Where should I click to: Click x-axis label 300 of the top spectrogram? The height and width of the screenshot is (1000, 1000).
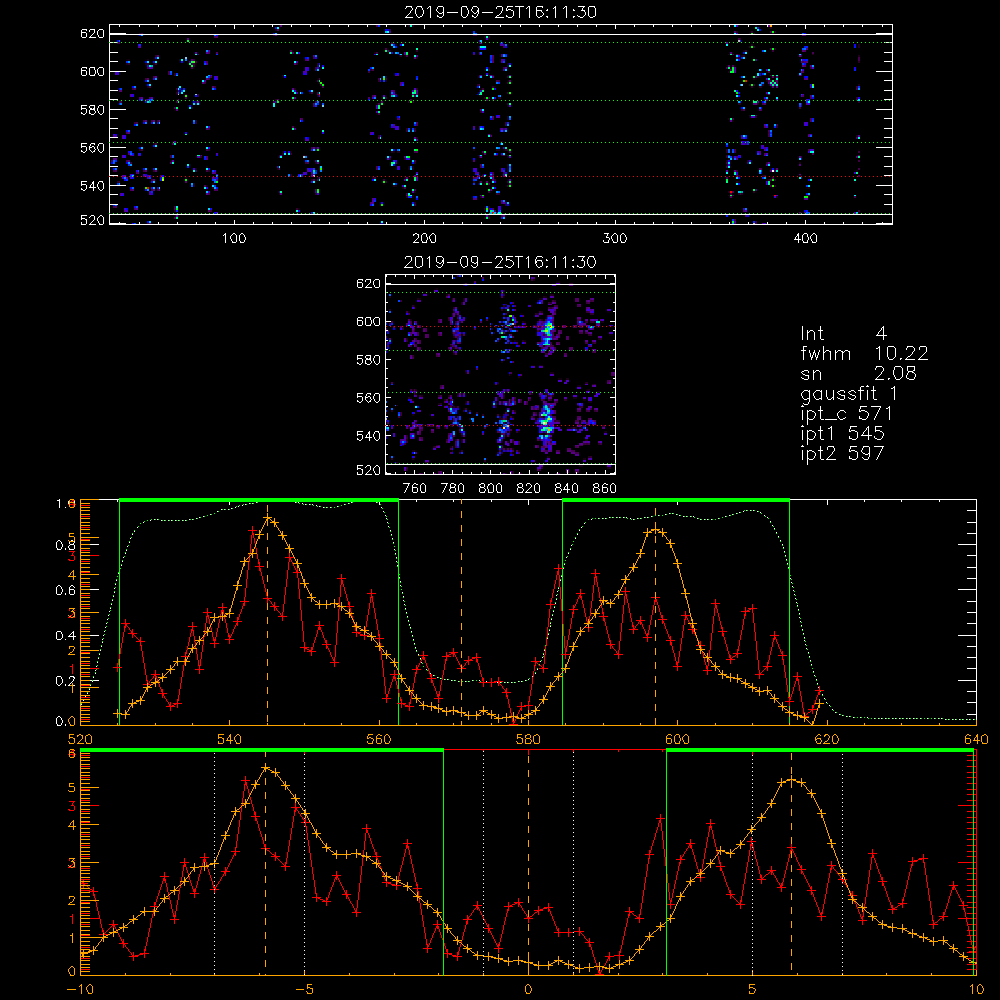pos(615,239)
